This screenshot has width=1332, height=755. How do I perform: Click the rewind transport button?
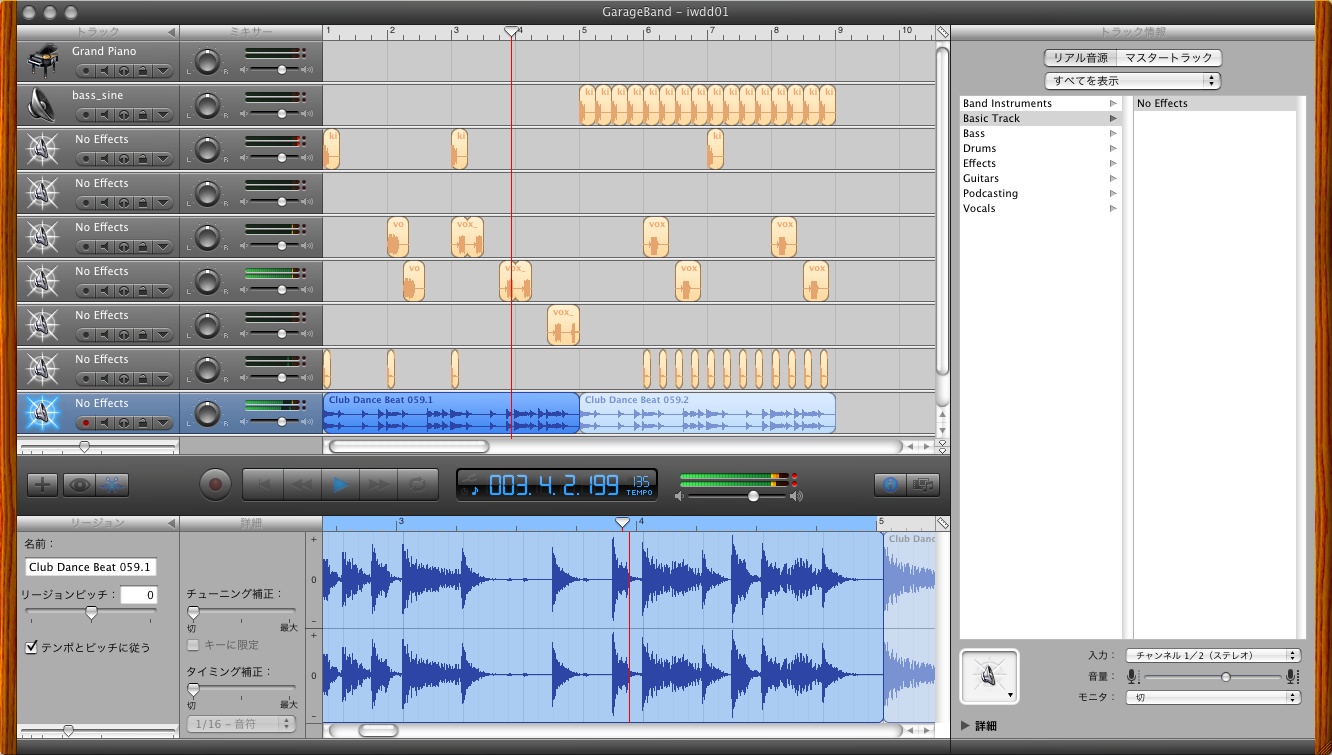[301, 485]
